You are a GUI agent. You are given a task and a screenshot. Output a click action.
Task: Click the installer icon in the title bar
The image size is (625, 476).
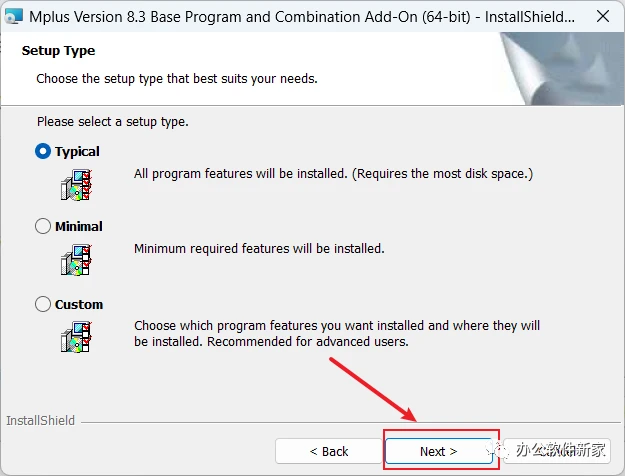coord(14,16)
